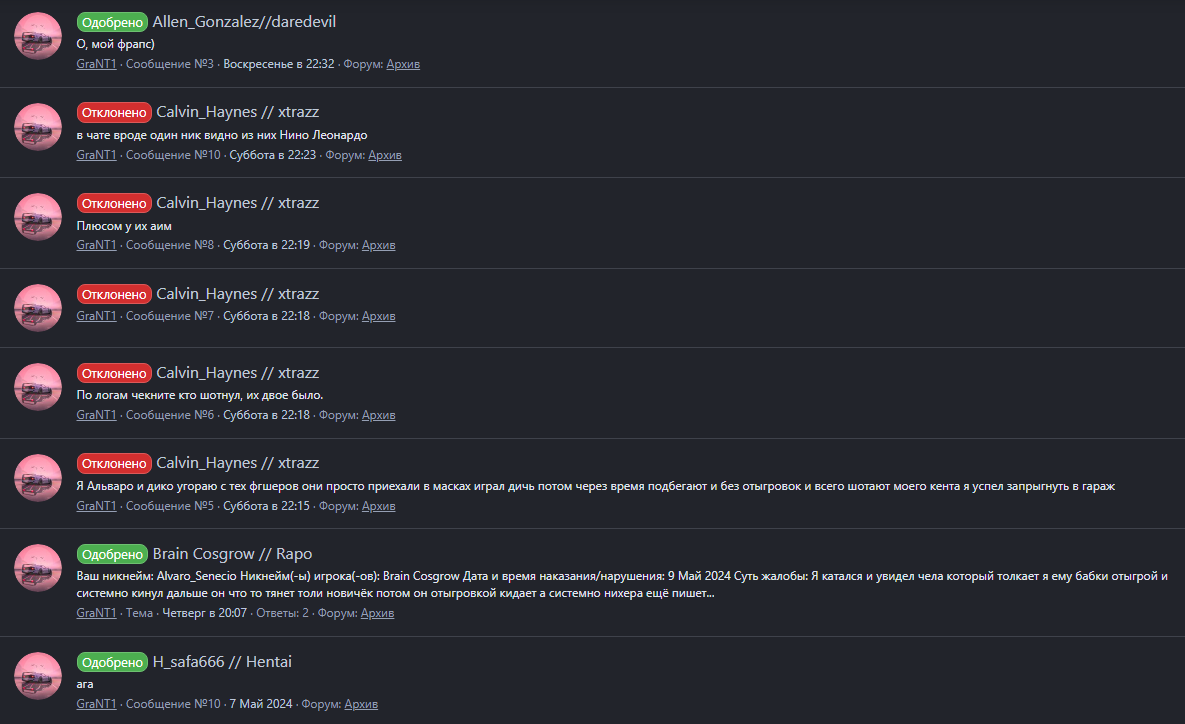
Task: Open the Brain Cosgrow // Rapo thread
Action: pyautogui.click(x=232, y=553)
